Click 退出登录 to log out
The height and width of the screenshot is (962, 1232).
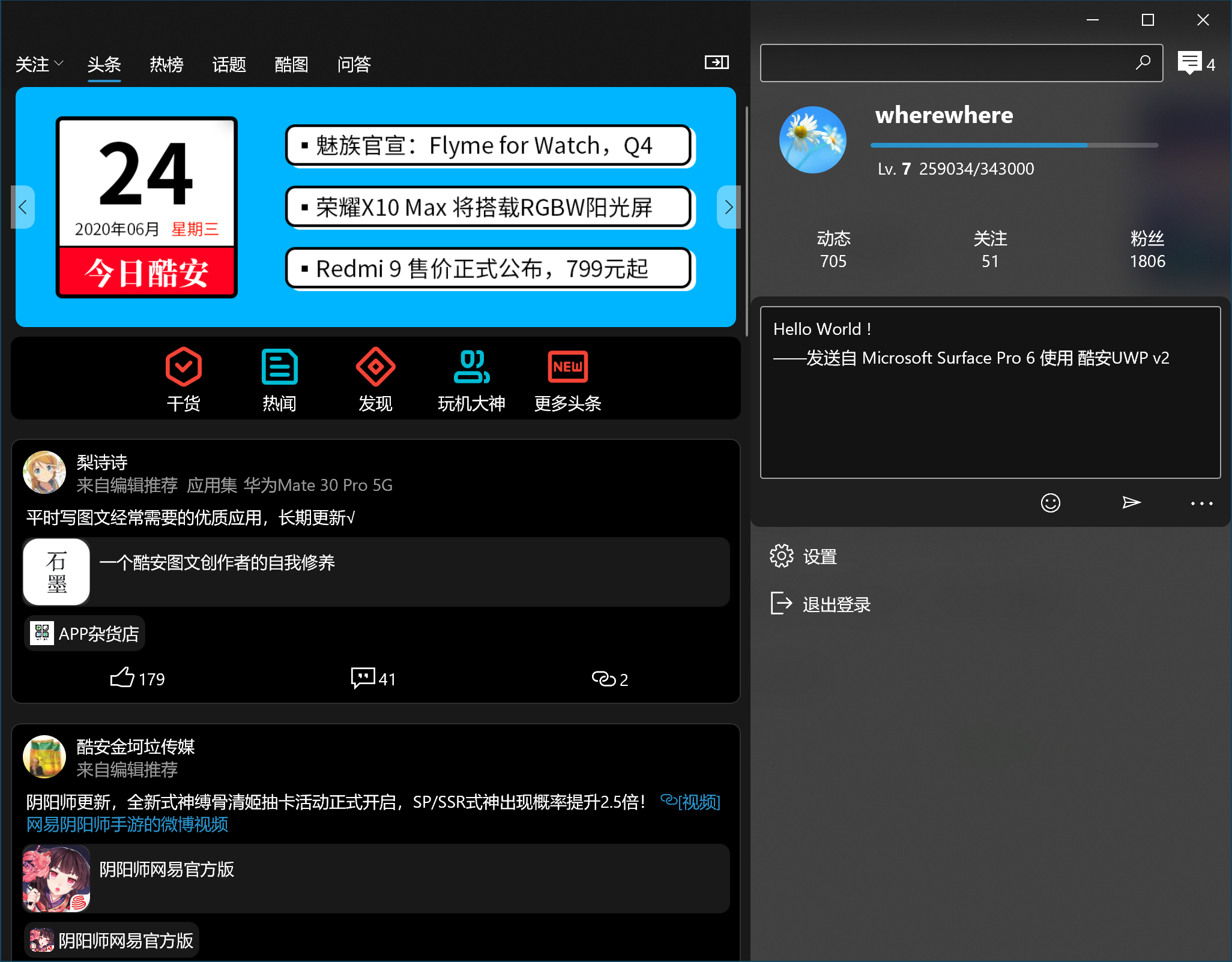(x=836, y=604)
